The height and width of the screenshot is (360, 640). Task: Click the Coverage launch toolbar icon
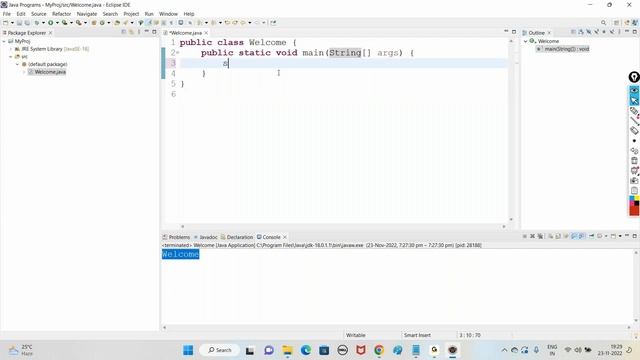64,23
